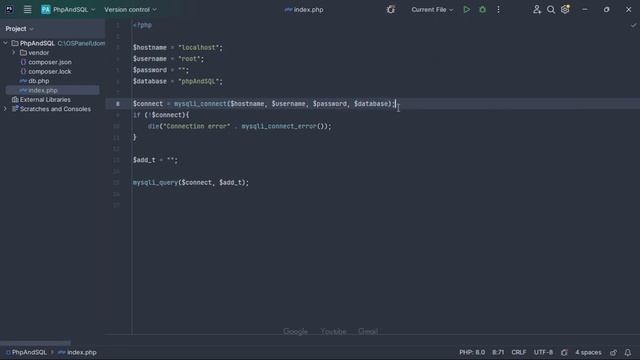This screenshot has width=640, height=360.
Task: Open db.php in the project tree
Action: pyautogui.click(x=38, y=81)
